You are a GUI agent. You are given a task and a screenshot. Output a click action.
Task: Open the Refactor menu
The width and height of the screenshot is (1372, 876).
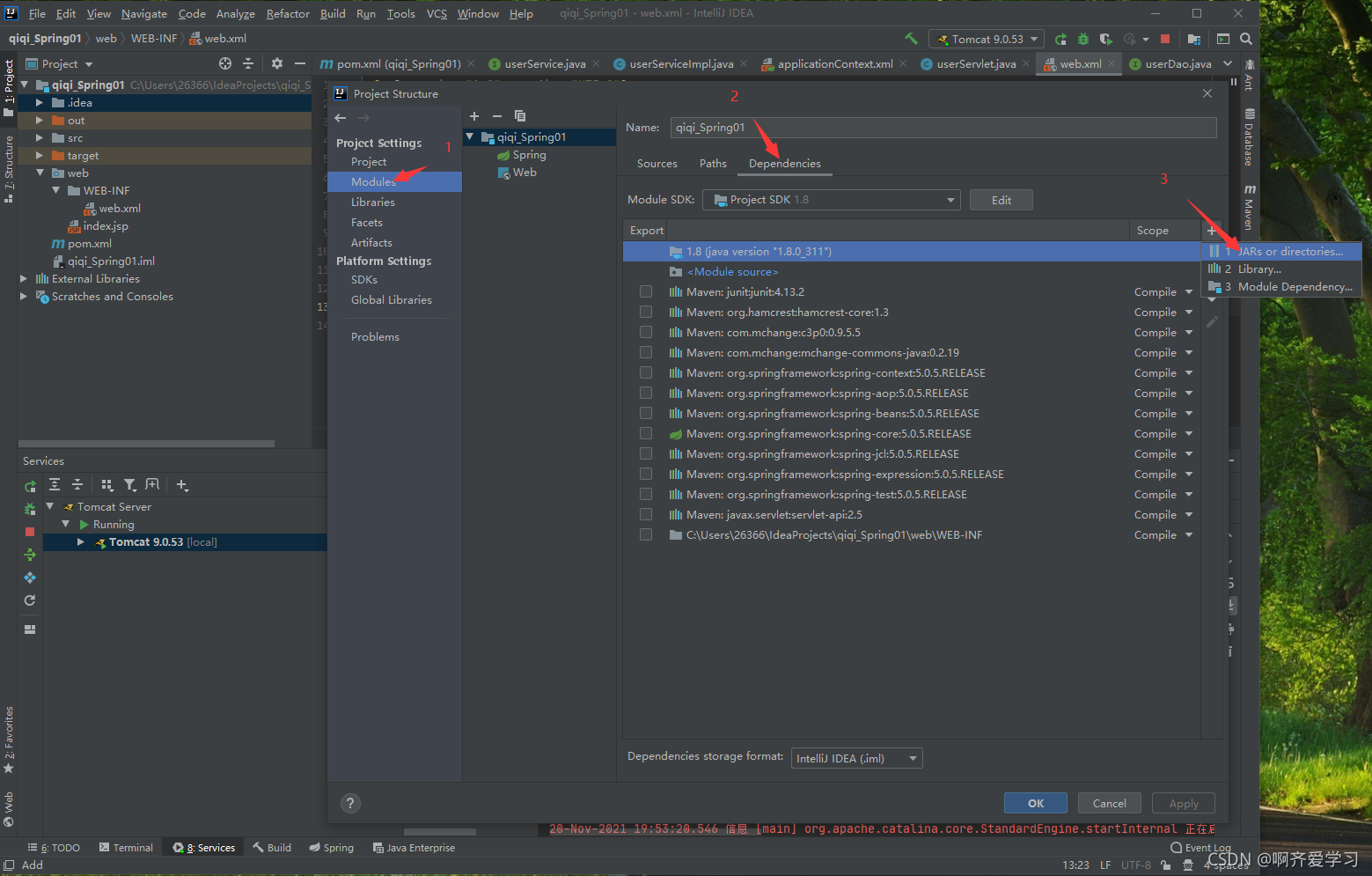[x=288, y=13]
